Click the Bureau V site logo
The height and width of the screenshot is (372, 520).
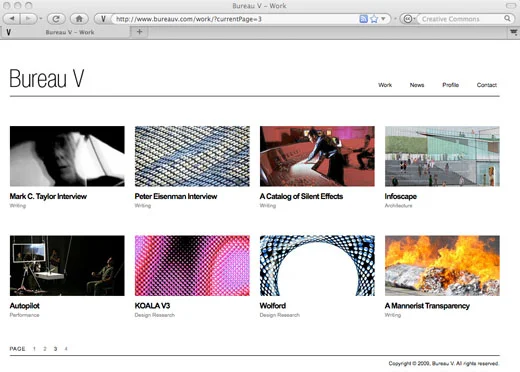47,79
